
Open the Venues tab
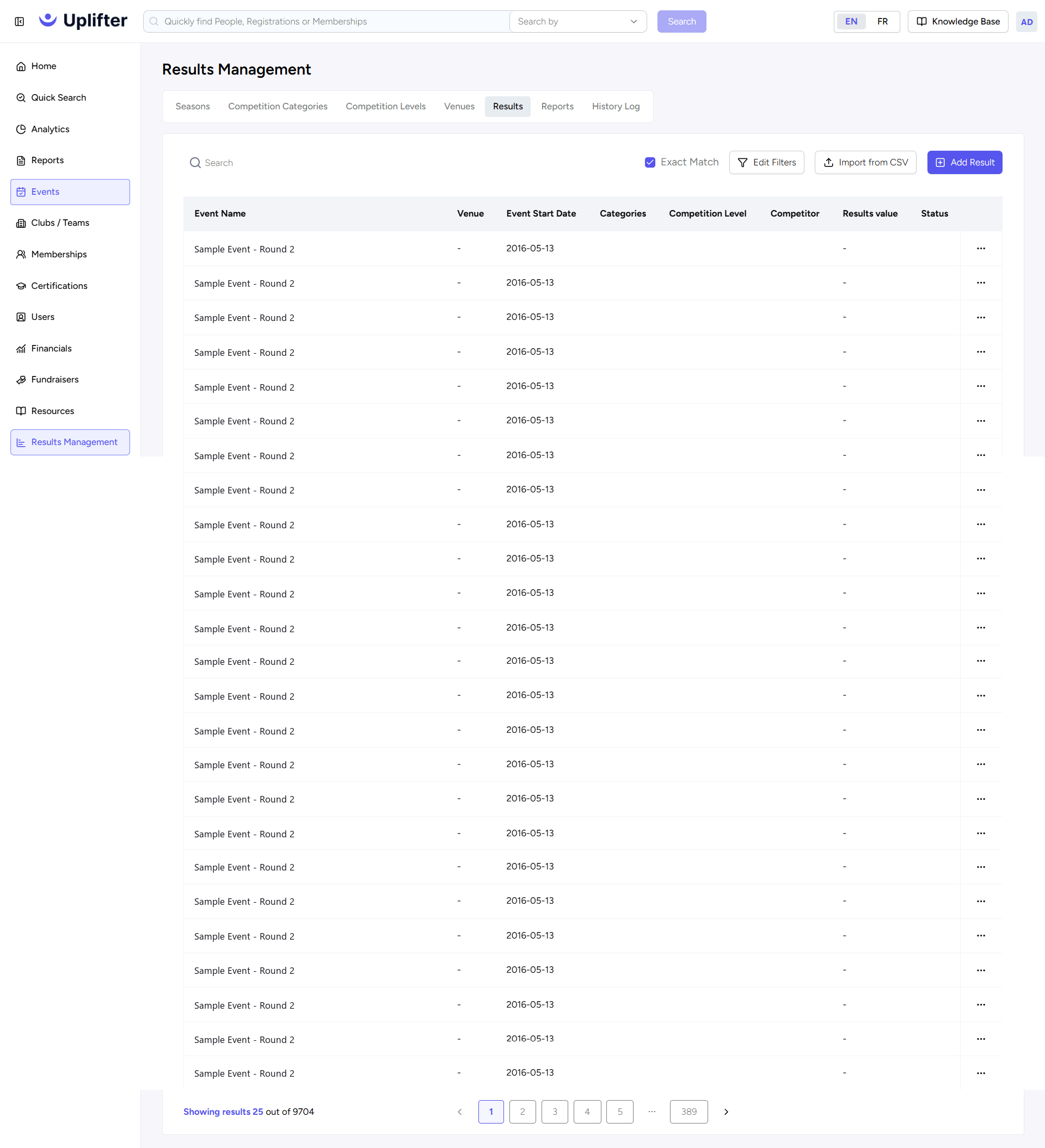(x=459, y=107)
